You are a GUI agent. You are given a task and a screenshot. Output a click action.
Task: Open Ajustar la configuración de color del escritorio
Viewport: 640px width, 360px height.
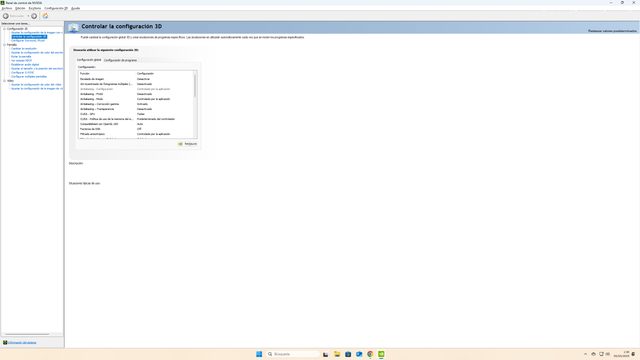37,53
